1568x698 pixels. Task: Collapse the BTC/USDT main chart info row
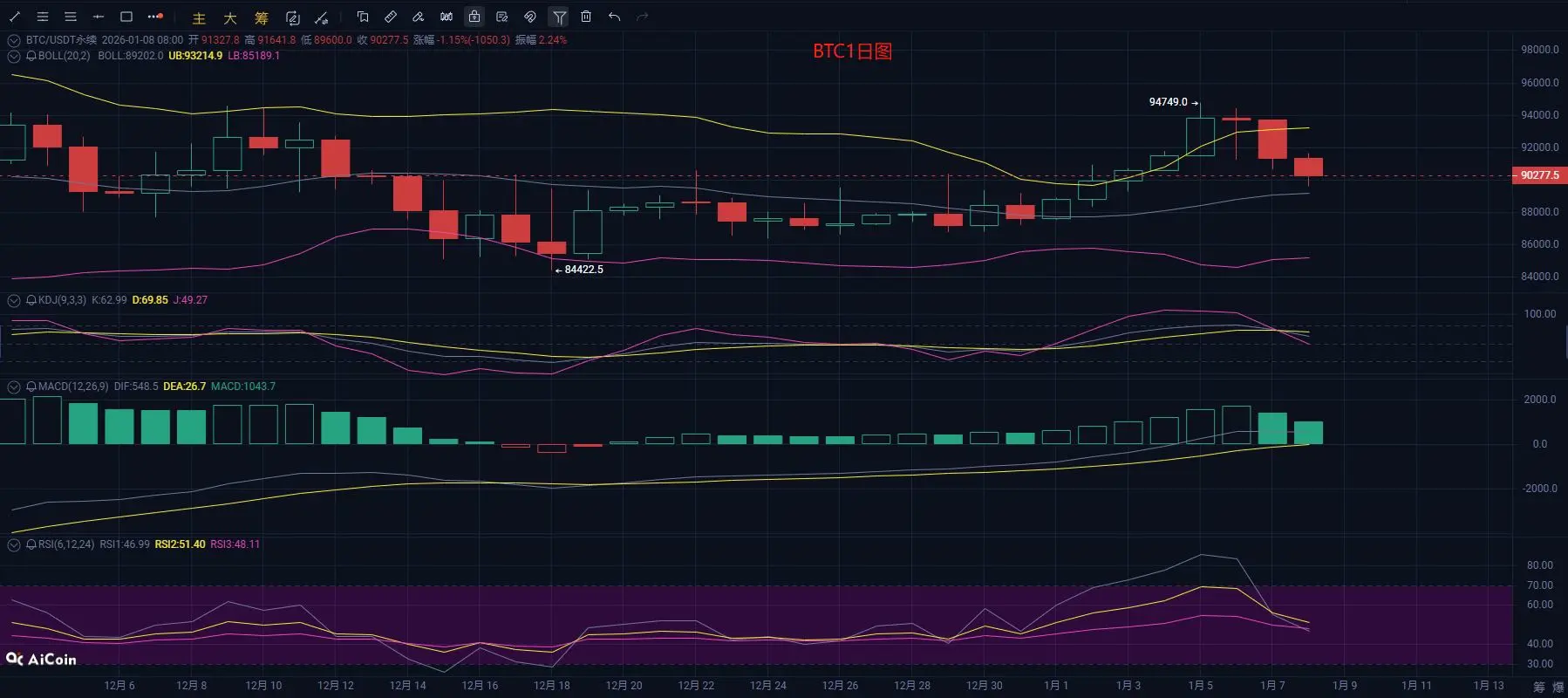[x=14, y=40]
